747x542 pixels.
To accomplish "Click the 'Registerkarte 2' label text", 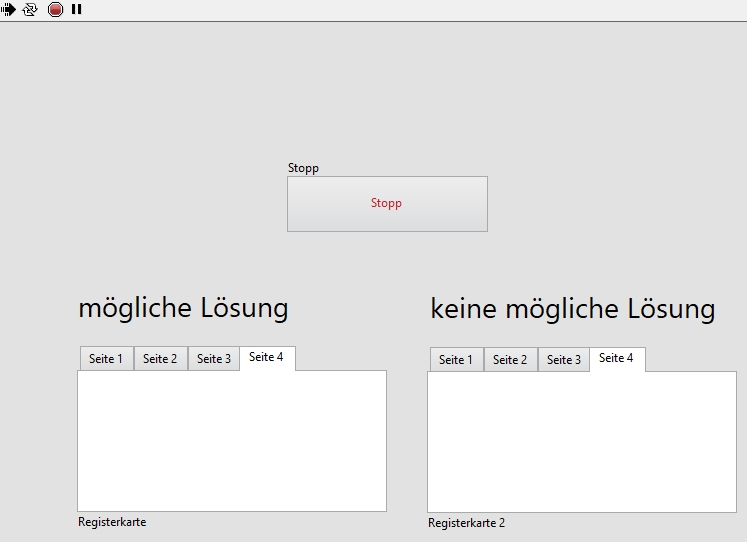I will [x=466, y=523].
